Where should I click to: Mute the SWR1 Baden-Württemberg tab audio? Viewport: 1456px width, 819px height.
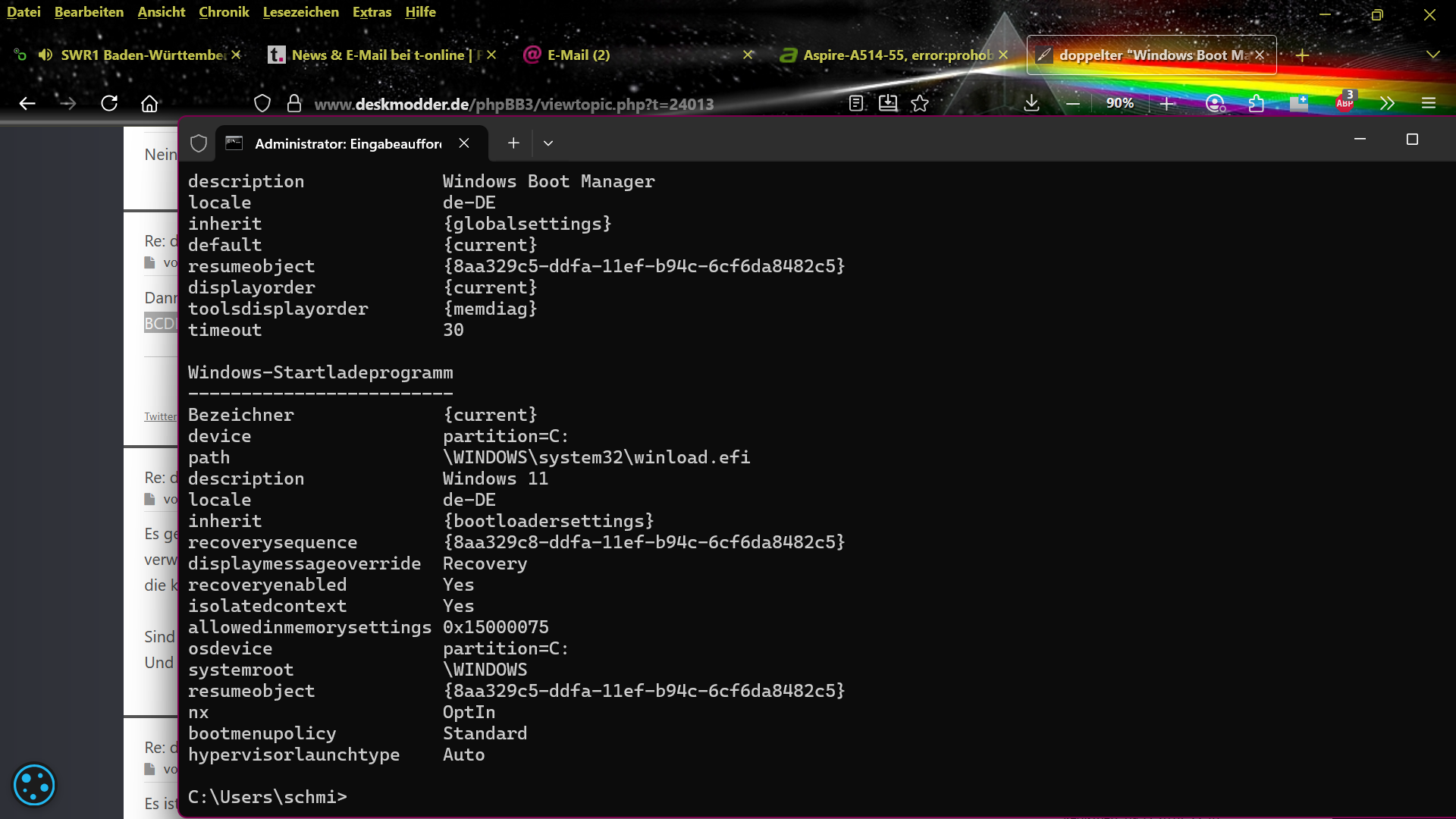point(45,55)
